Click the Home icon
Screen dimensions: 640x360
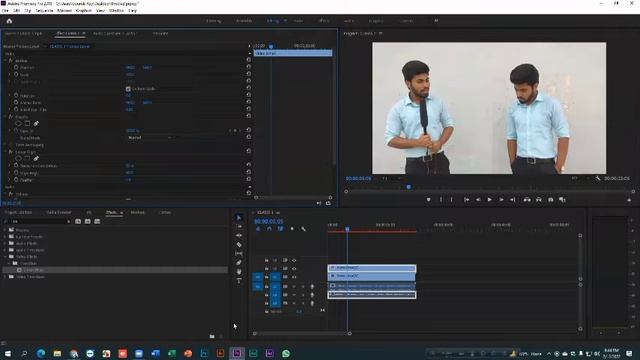click(9, 21)
